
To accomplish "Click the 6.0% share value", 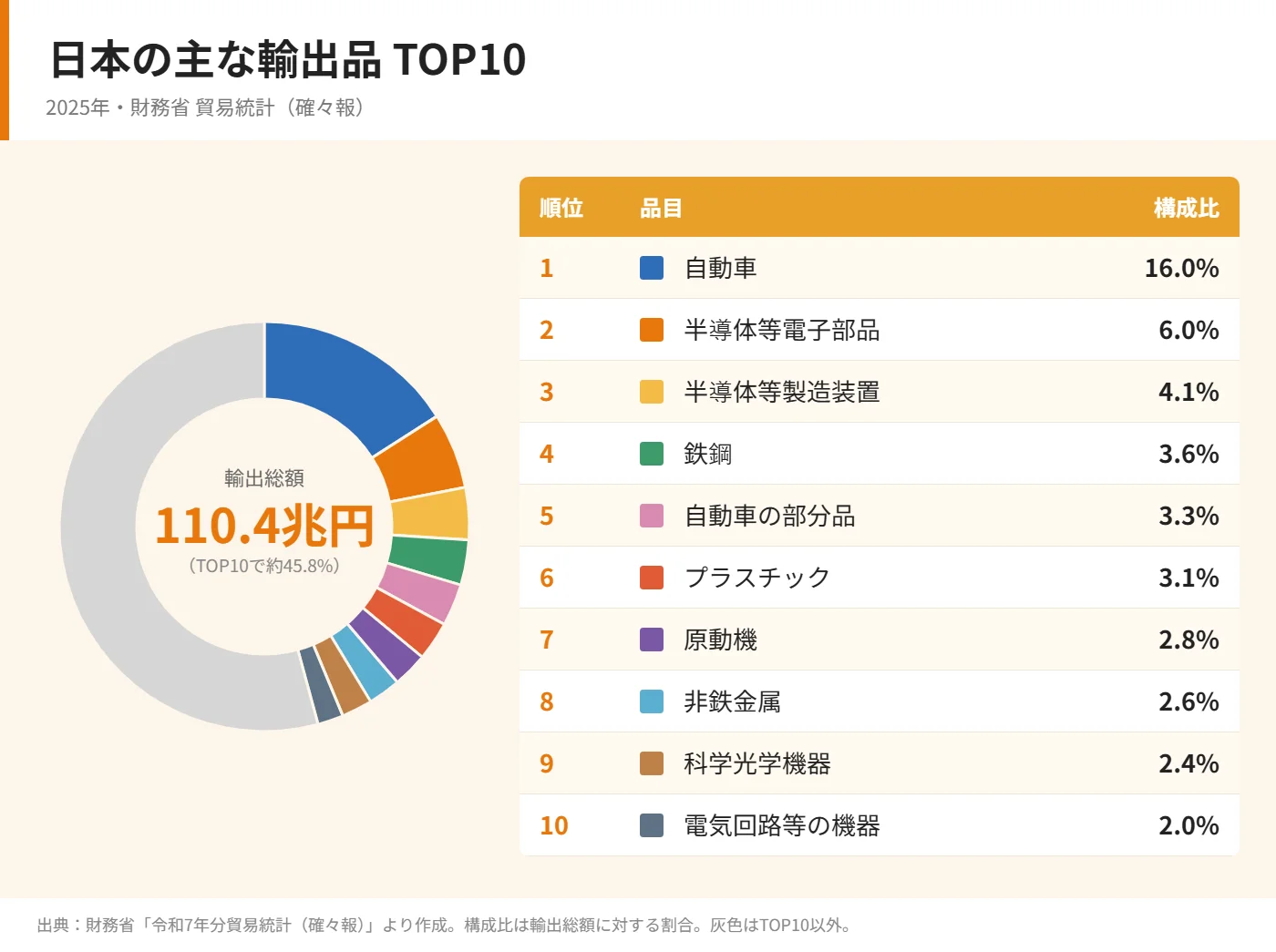I will click(x=1189, y=330).
